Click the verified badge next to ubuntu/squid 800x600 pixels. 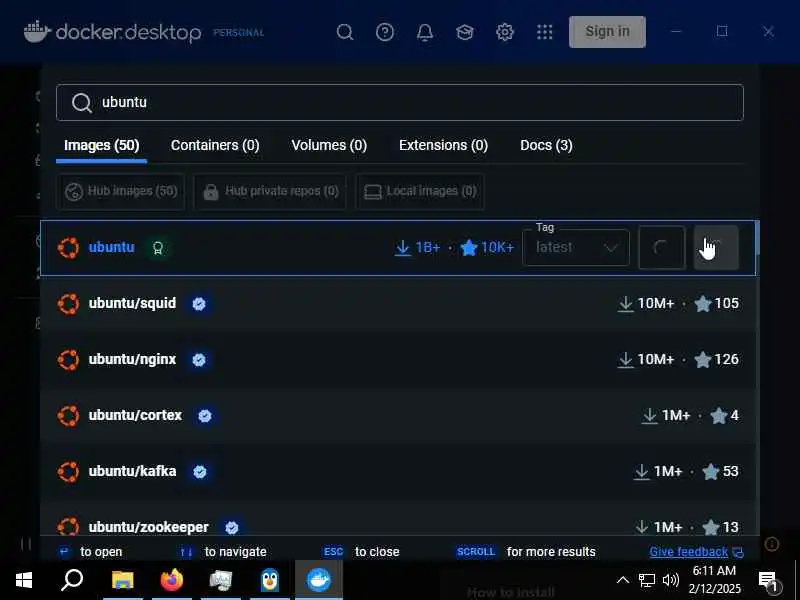(199, 304)
